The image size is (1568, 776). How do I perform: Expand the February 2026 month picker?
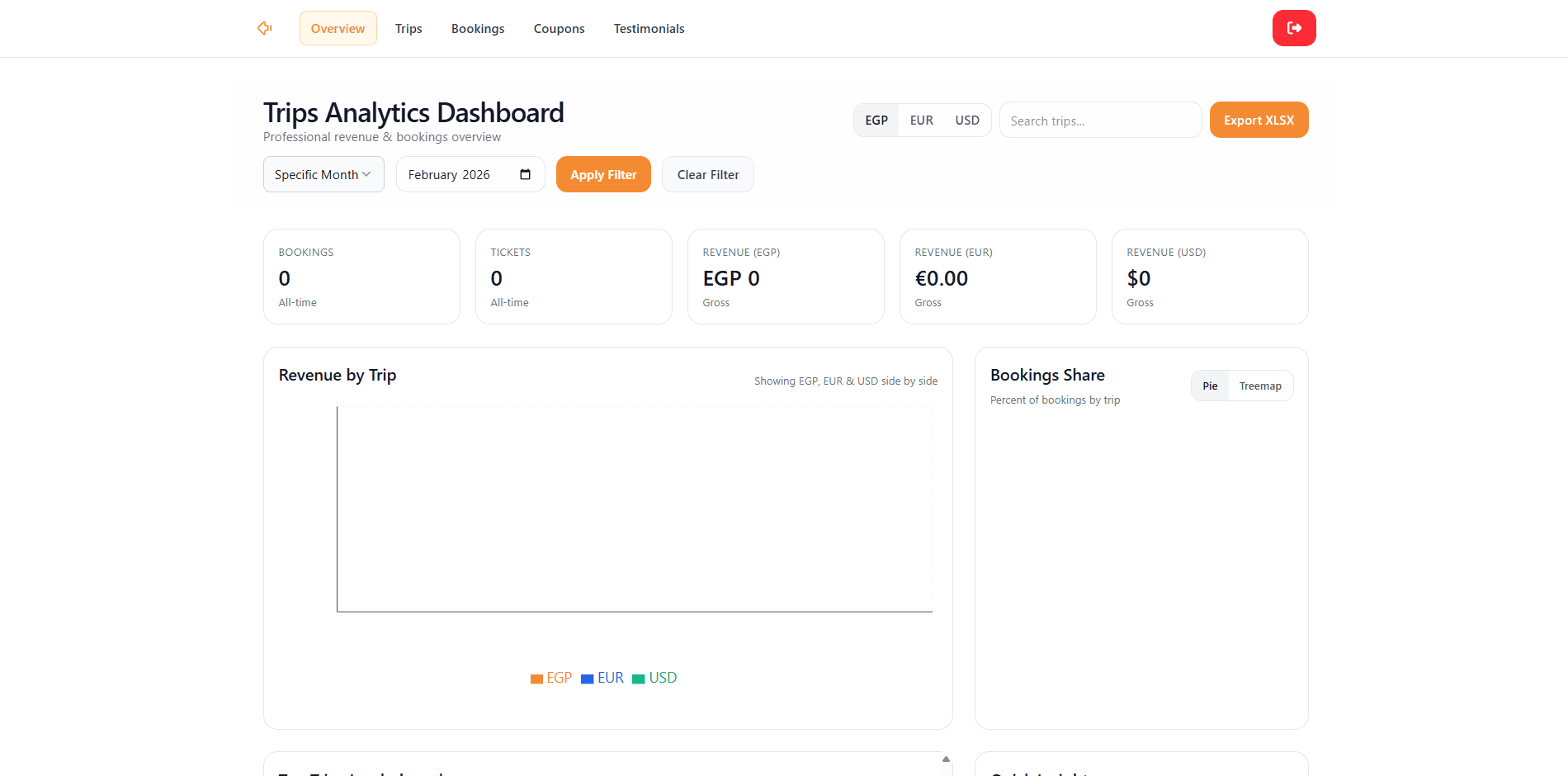462,174
